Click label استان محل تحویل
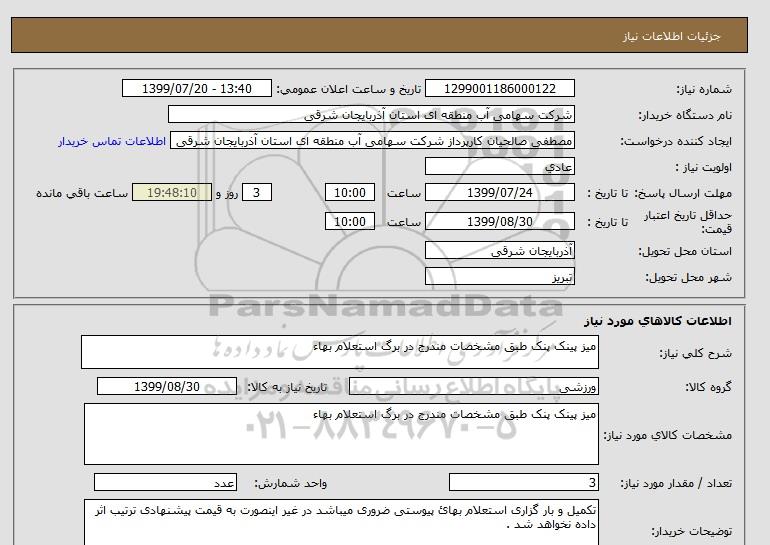770x545 pixels. 685,251
